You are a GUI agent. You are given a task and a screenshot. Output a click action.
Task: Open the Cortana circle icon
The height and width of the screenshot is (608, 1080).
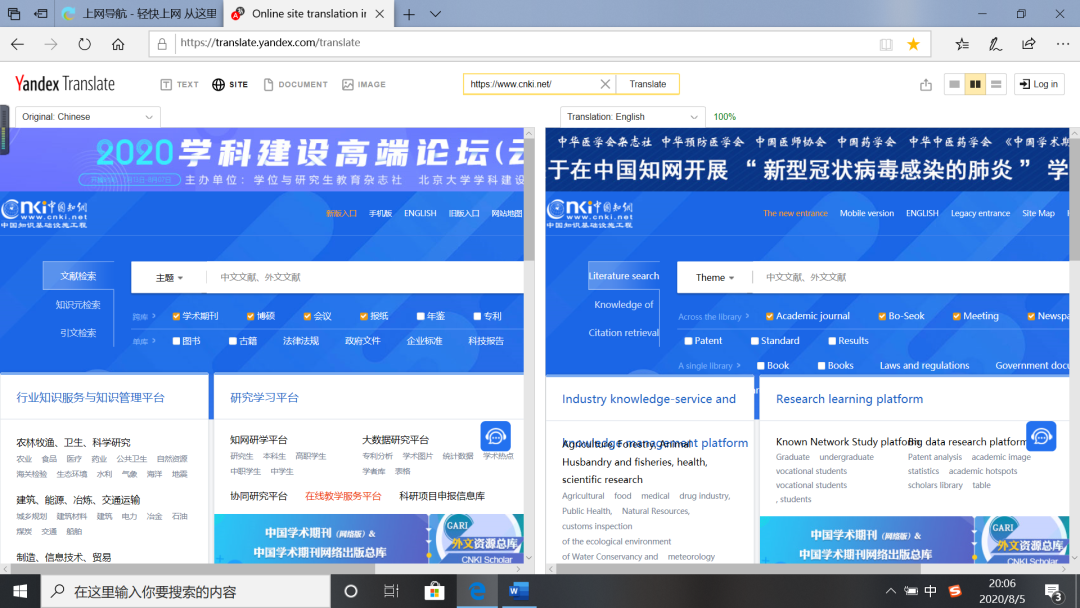coord(351,591)
